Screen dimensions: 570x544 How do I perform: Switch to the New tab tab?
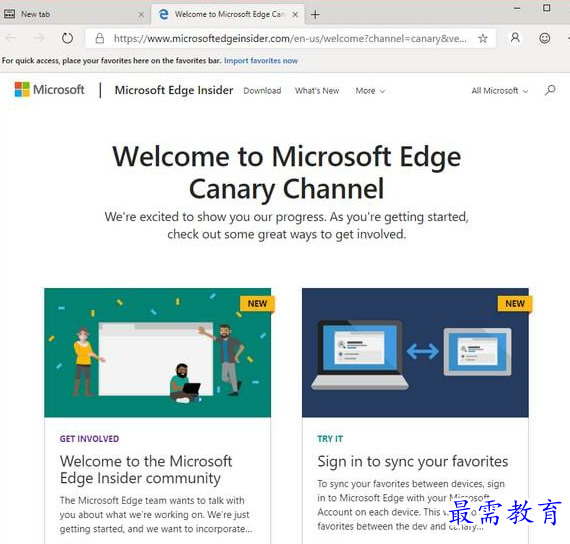pyautogui.click(x=75, y=15)
